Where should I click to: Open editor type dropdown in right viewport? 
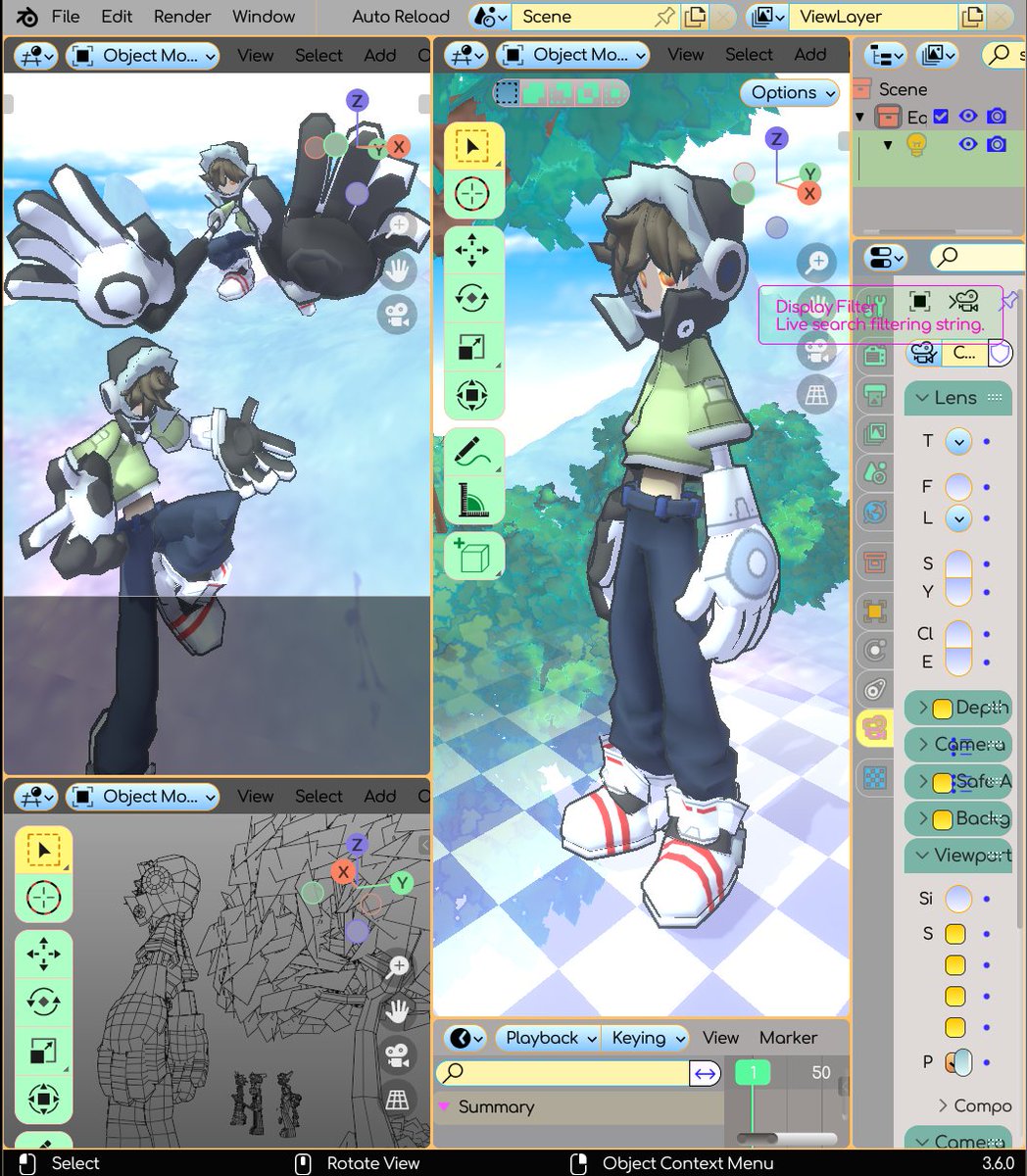pos(466,55)
